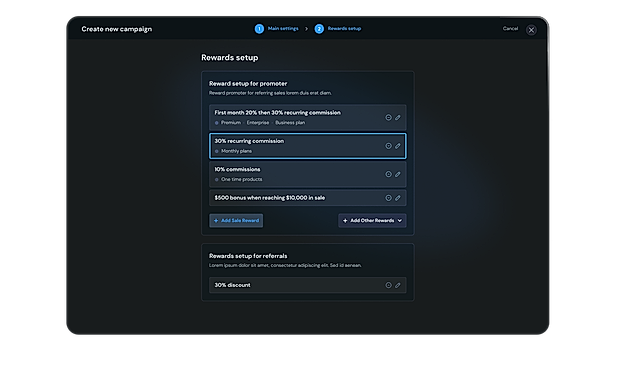The image size is (619, 368).
Task: Edit the $500 bonus reward
Action: (398, 198)
